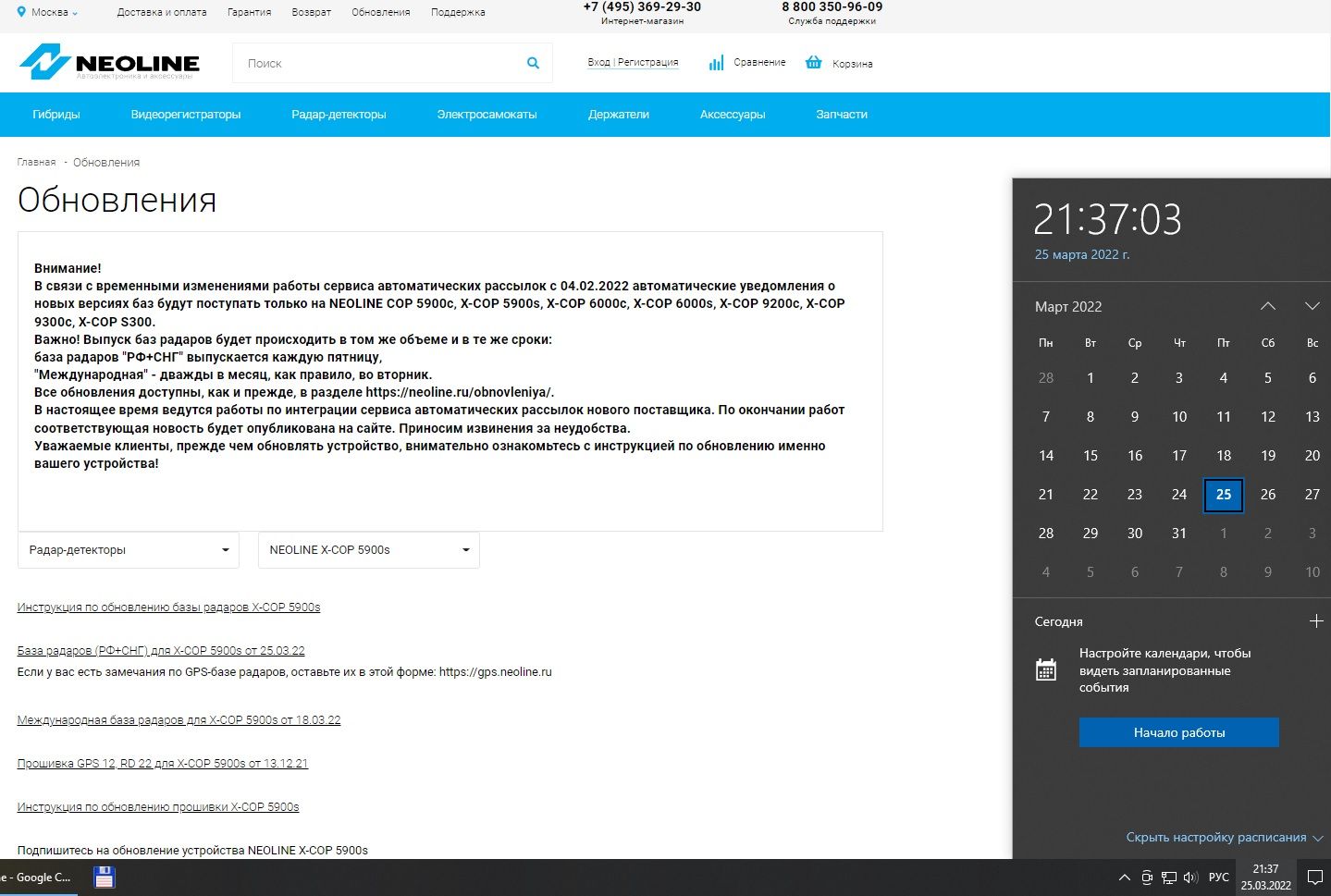Open the Гарантия link
The image size is (1331, 896).
(250, 12)
